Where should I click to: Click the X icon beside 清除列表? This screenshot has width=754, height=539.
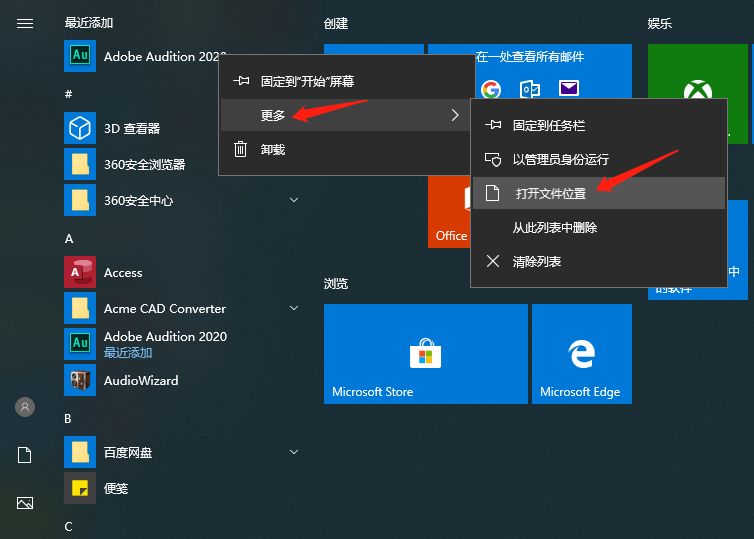pyautogui.click(x=493, y=261)
